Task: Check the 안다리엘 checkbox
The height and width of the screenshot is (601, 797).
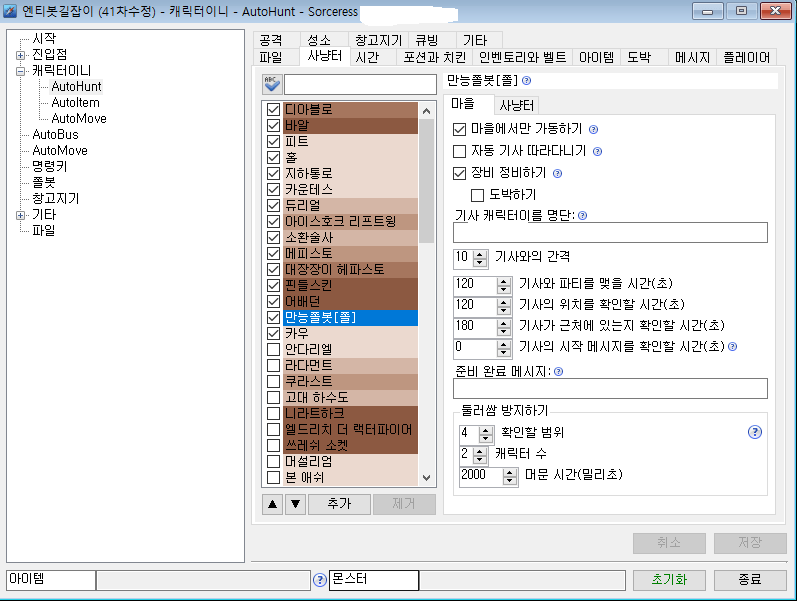Action: [x=273, y=349]
